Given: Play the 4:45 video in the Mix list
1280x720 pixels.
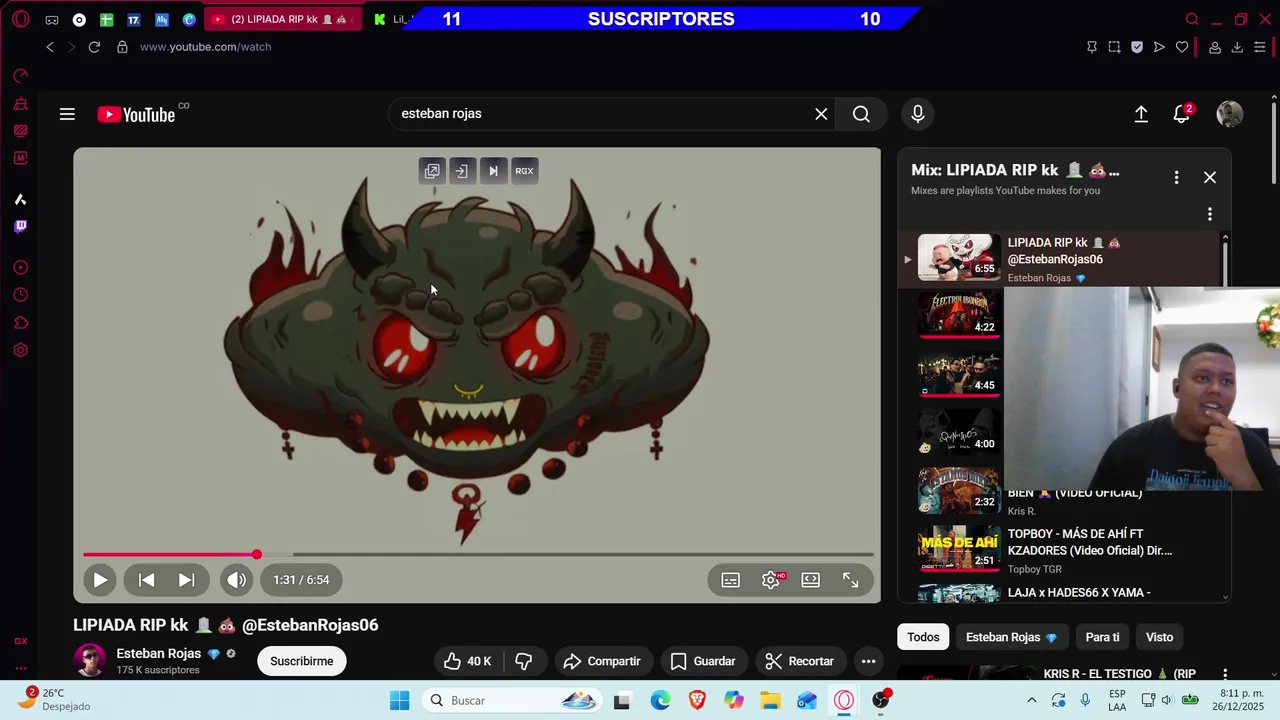Looking at the screenshot, I should coord(959,374).
